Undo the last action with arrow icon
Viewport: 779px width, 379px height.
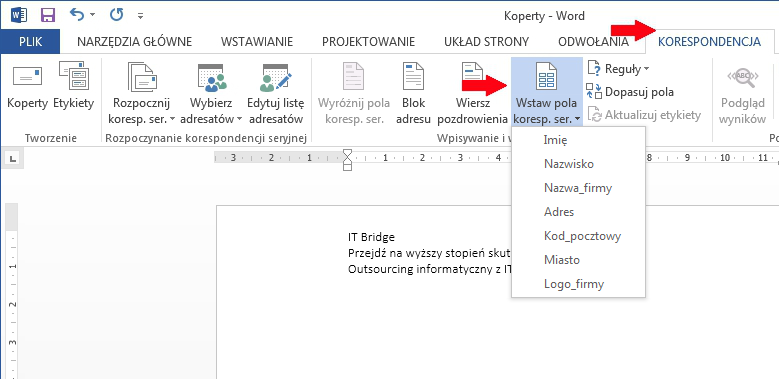pyautogui.click(x=78, y=14)
